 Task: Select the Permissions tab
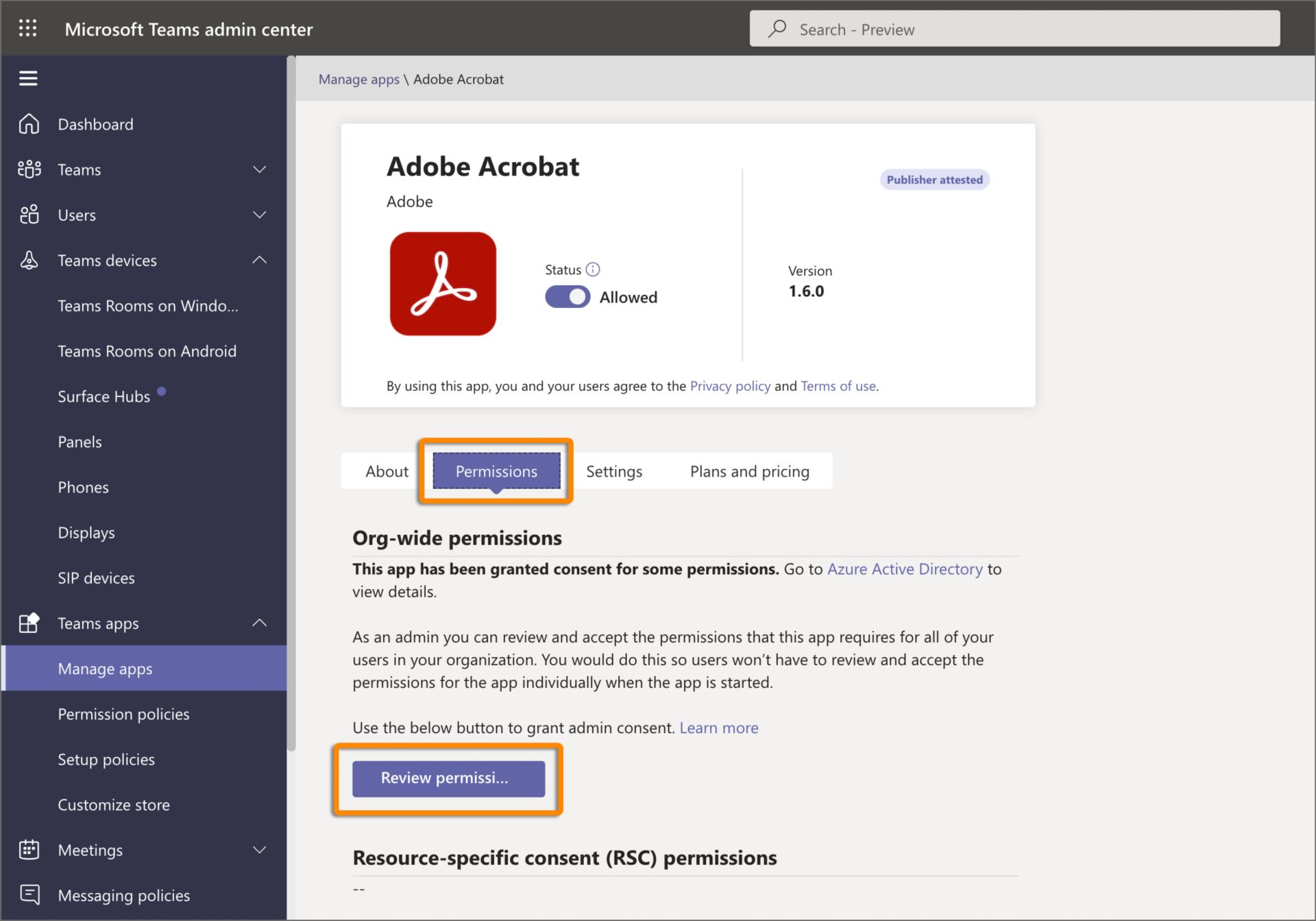point(497,471)
